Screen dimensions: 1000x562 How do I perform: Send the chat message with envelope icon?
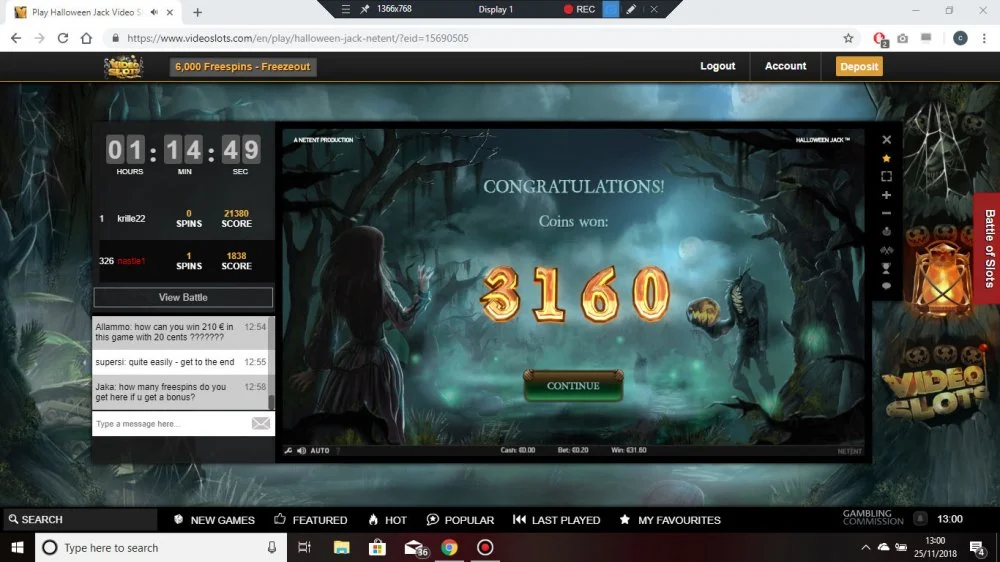pos(260,424)
